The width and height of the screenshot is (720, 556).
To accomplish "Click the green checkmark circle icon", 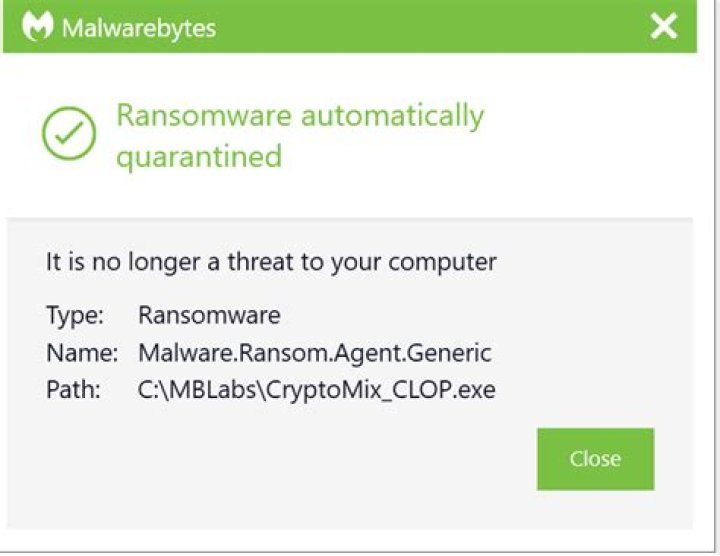I will (x=69, y=134).
